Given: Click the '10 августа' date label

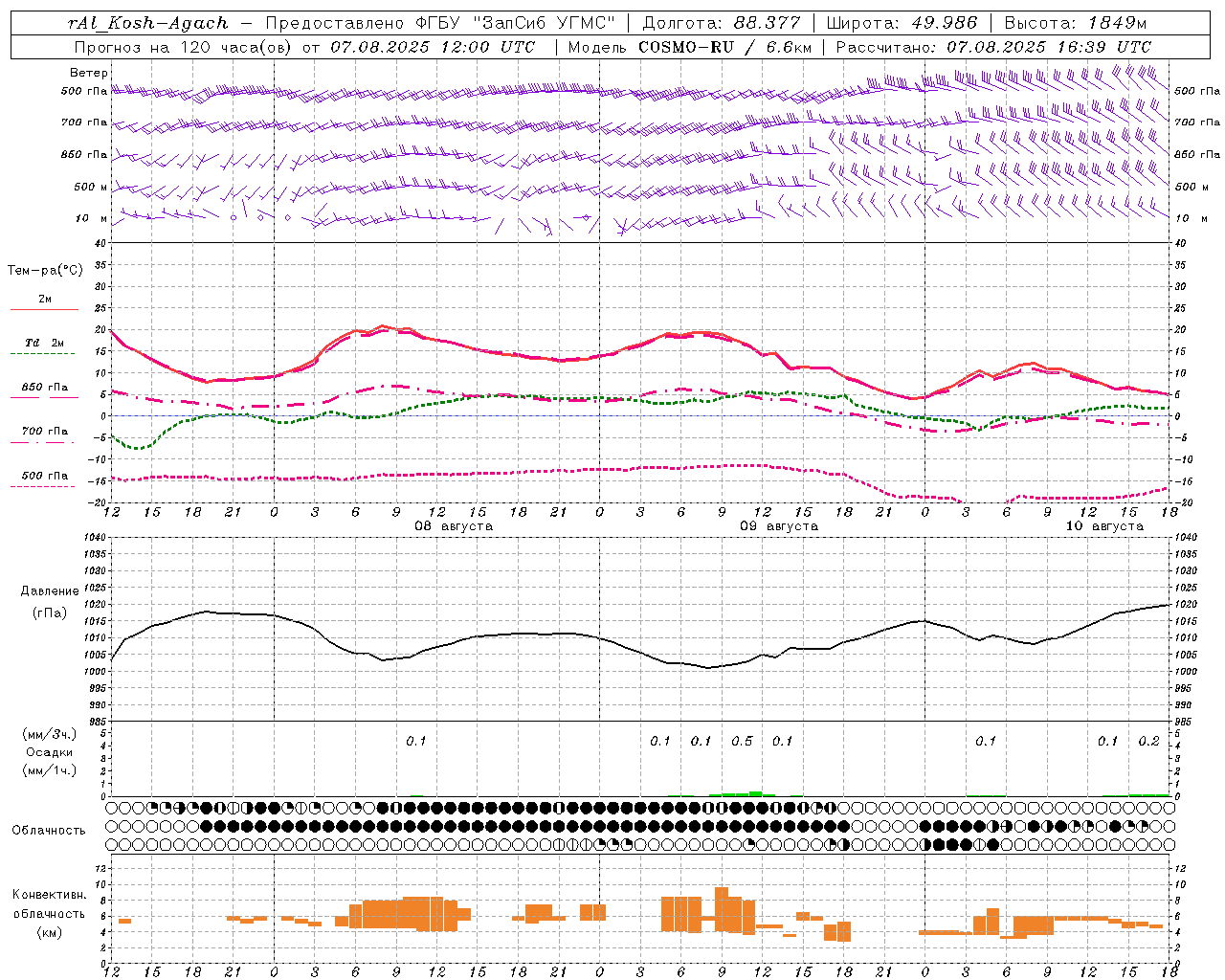Looking at the screenshot, I should [x=1104, y=526].
